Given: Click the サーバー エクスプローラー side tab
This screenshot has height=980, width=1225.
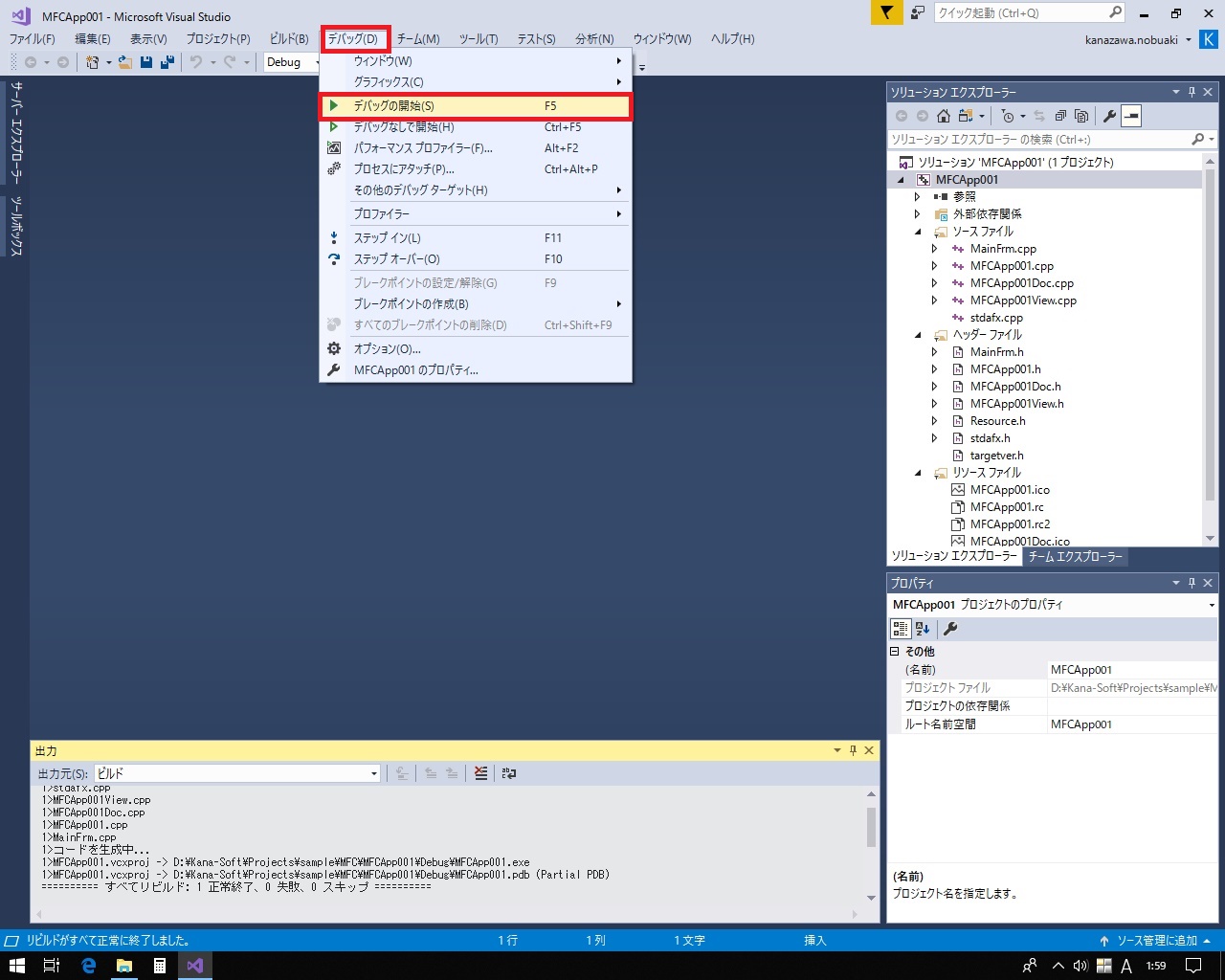Looking at the screenshot, I should pos(16,132).
